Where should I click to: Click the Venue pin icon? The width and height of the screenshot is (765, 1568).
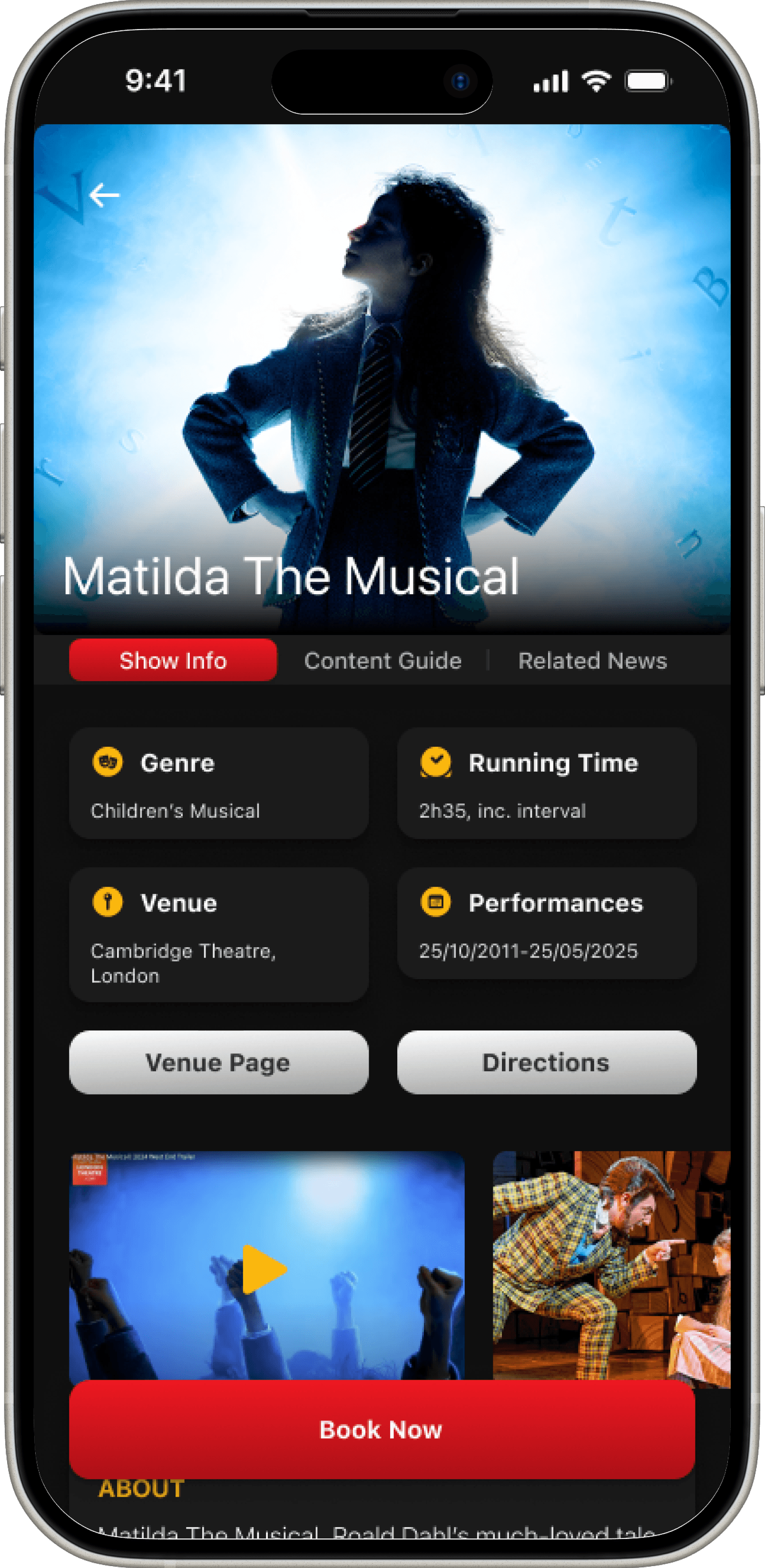108,902
